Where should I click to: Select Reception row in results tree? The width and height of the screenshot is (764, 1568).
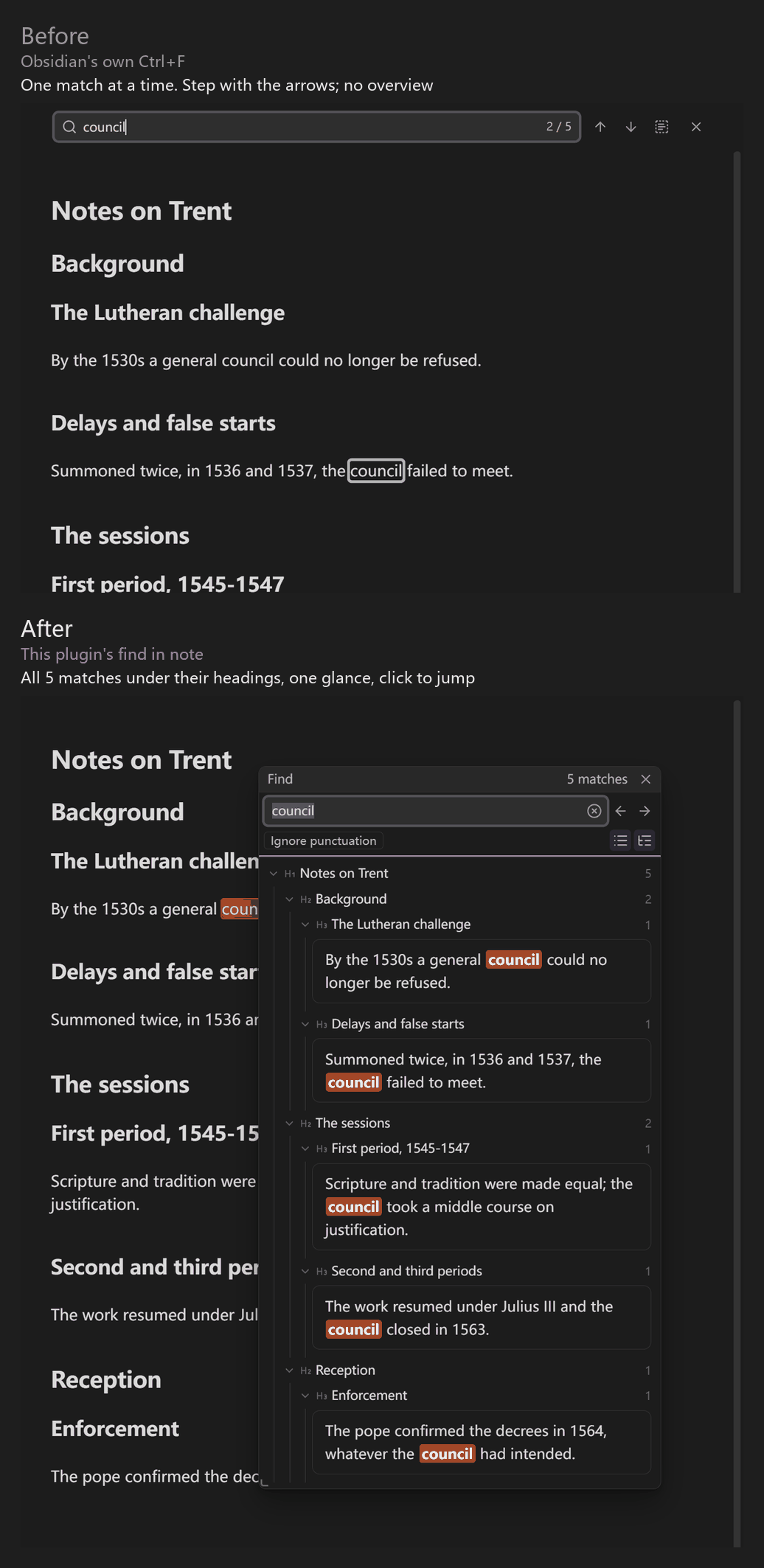468,1370
